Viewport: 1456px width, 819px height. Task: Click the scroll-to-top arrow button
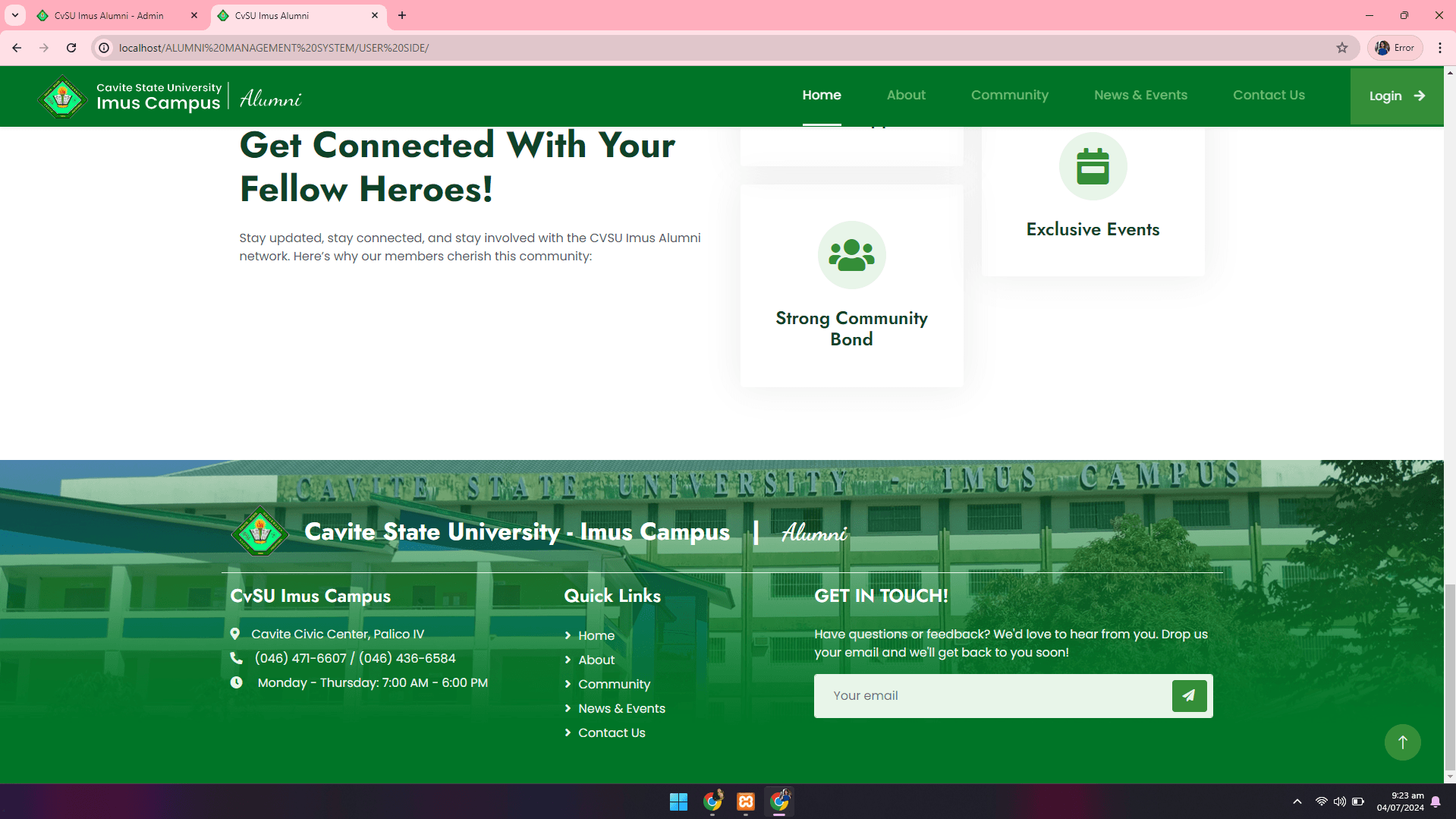1402,742
